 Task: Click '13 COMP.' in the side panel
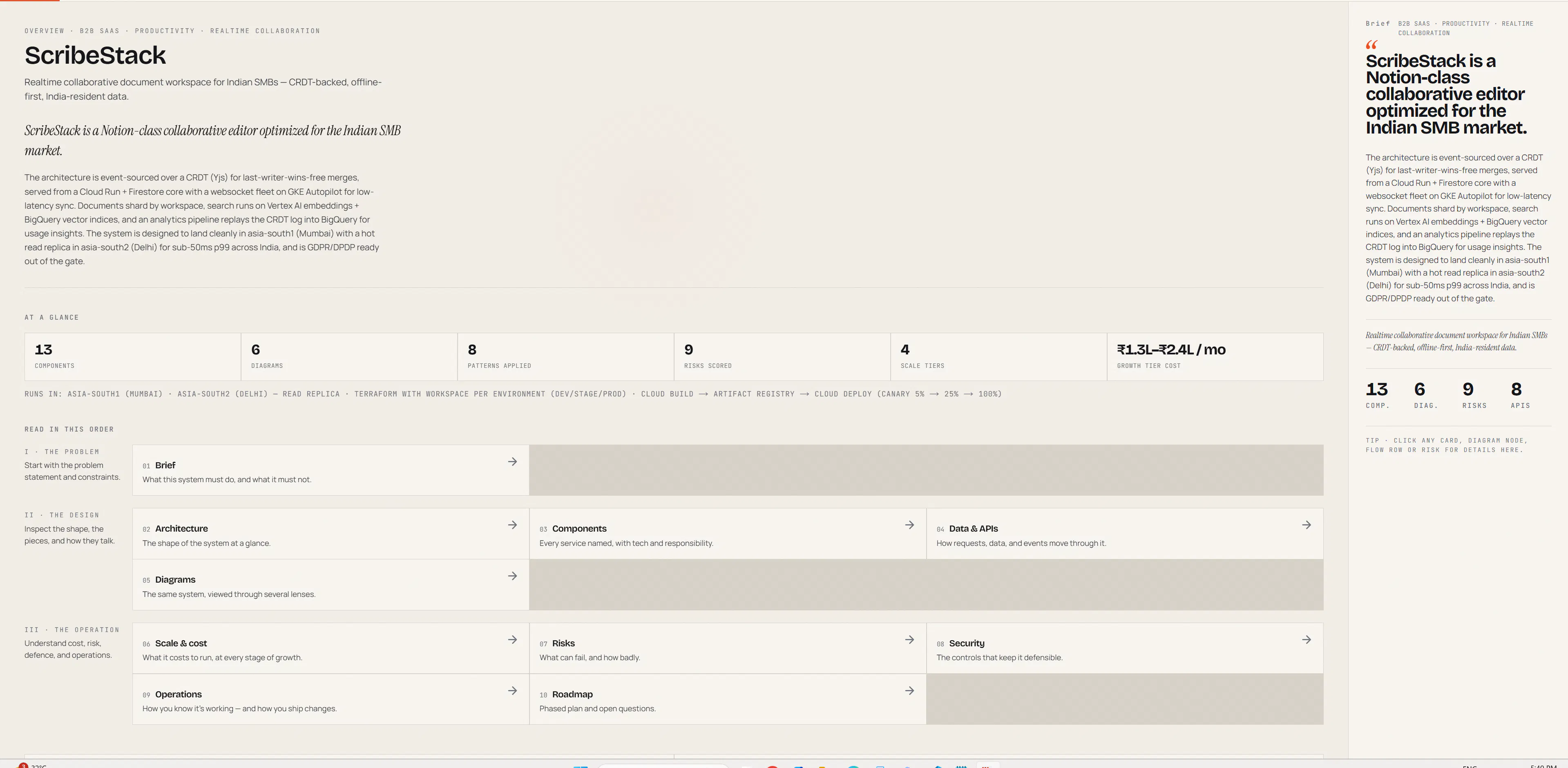(1378, 394)
